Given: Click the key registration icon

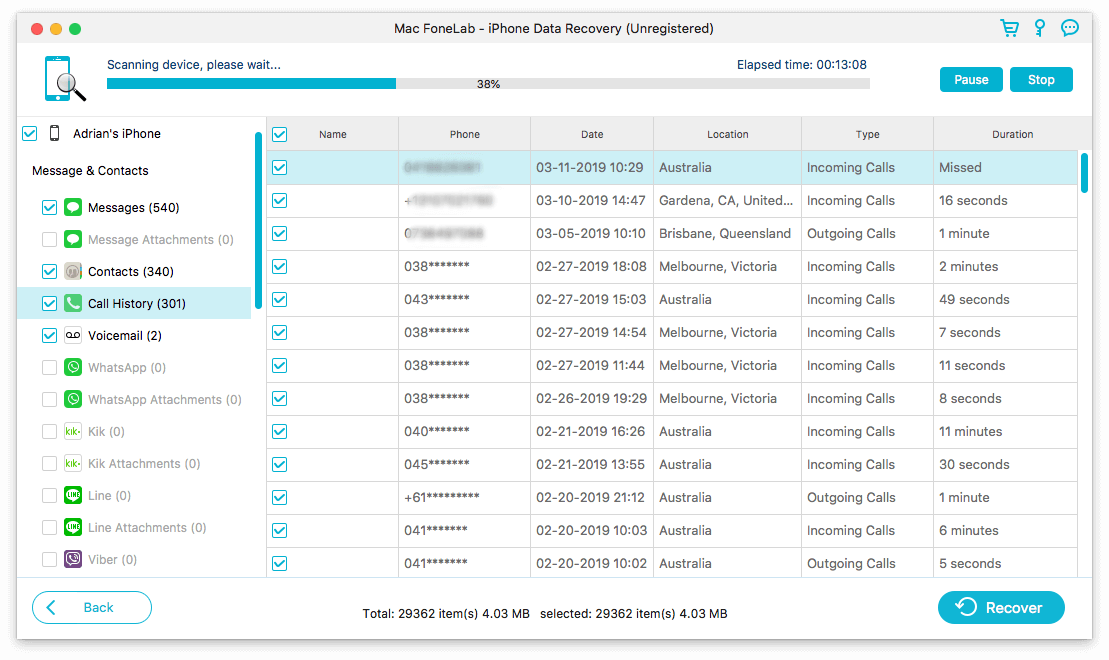Looking at the screenshot, I should [x=1040, y=28].
